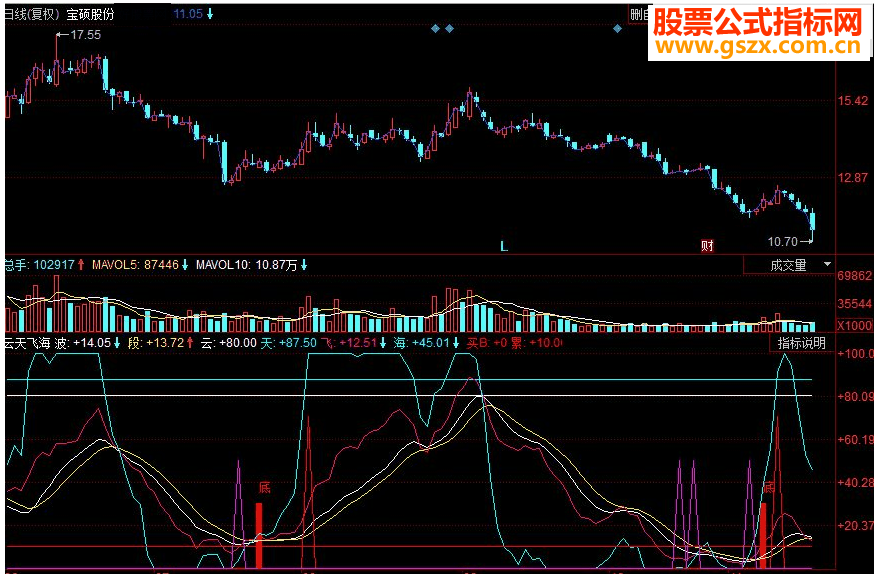The height and width of the screenshot is (574, 875).
Task: Open the 日线(复权) period selector
Action: 31,14
